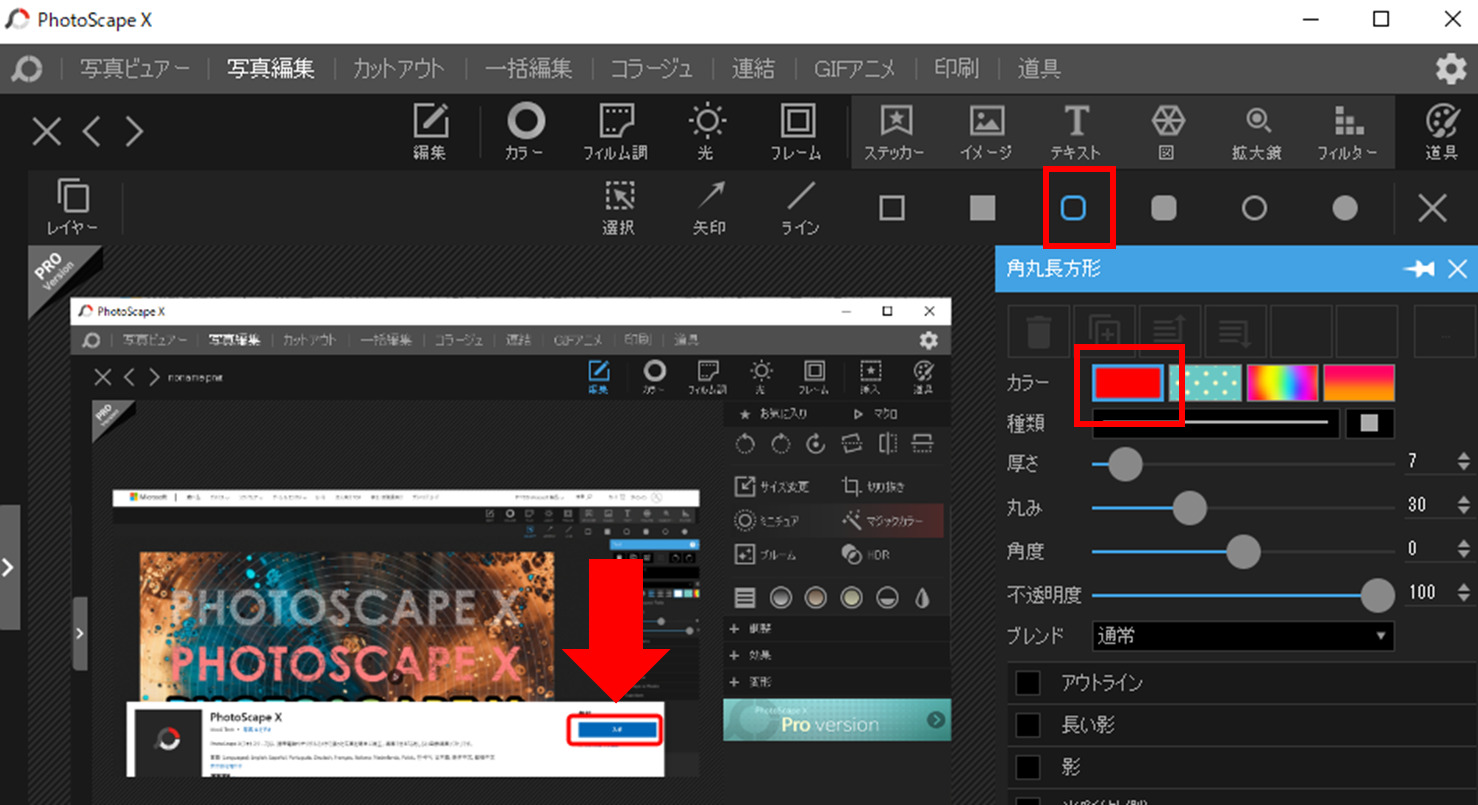Open the レイヤー layers panel
The width and height of the screenshot is (1478, 805).
click(72, 207)
